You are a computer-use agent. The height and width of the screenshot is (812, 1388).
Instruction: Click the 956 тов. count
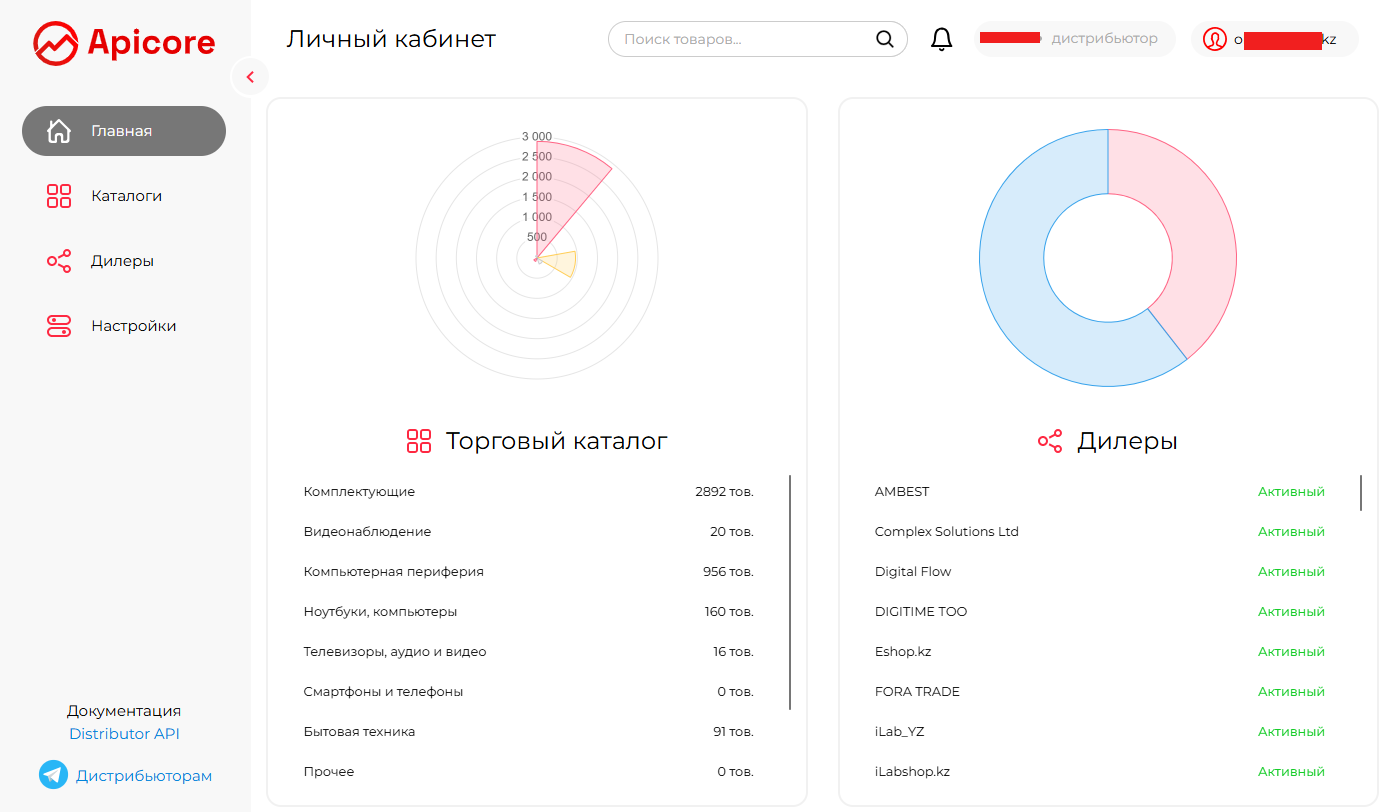click(728, 572)
